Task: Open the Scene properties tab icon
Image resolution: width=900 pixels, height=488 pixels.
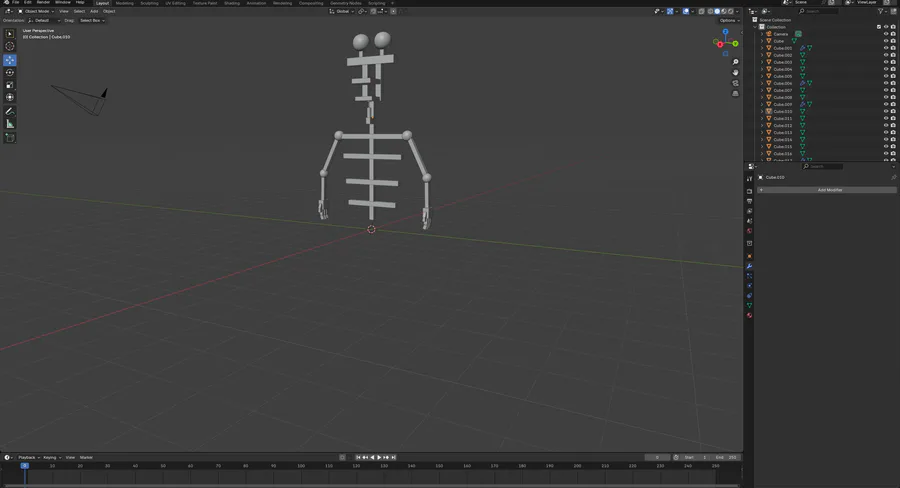Action: [x=749, y=220]
